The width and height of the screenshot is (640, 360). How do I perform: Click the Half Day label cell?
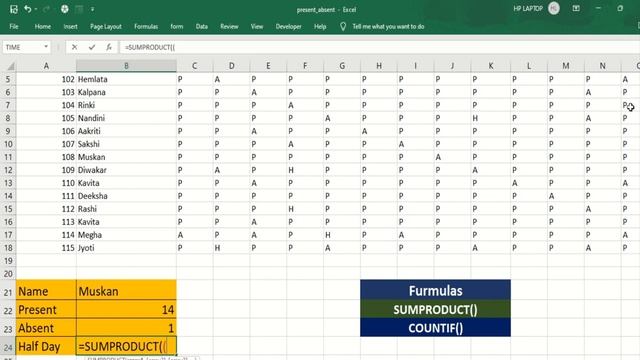[x=46, y=346]
